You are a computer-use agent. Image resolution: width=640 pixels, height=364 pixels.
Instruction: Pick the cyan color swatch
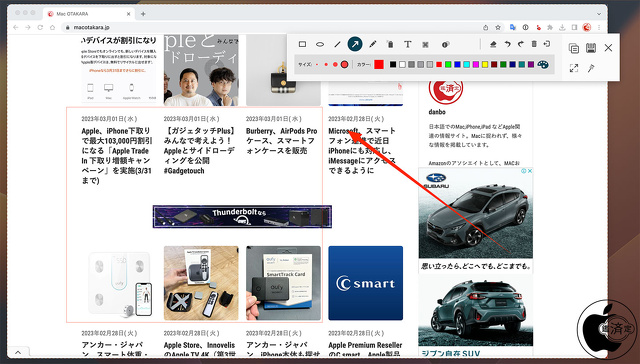(467, 64)
